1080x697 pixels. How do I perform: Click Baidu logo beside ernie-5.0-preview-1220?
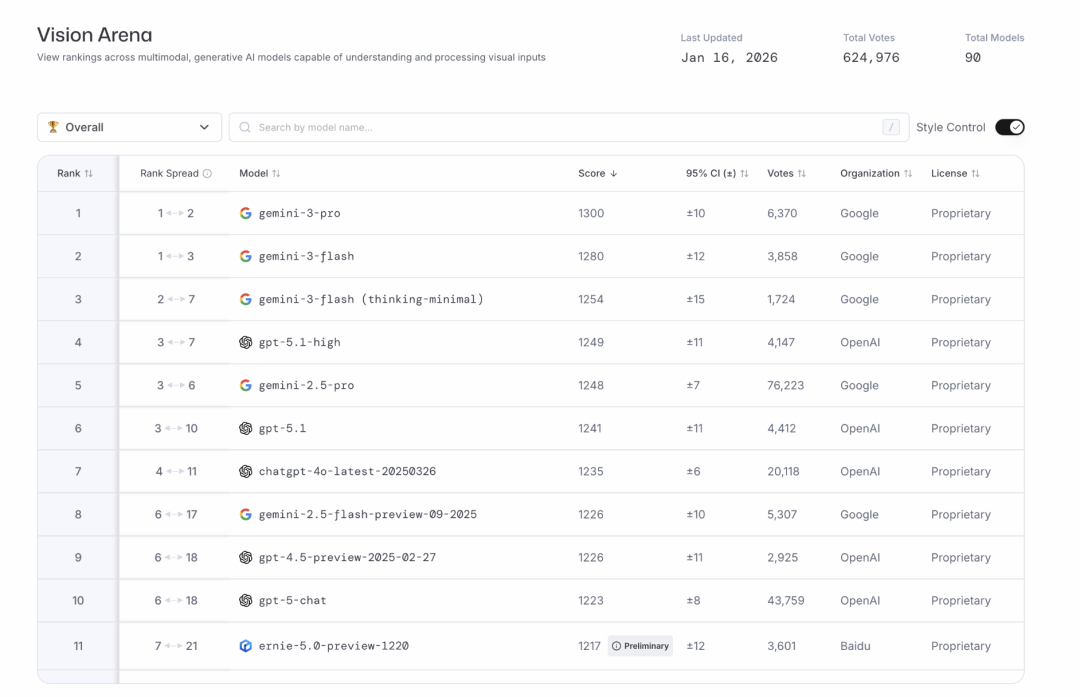(x=245, y=646)
